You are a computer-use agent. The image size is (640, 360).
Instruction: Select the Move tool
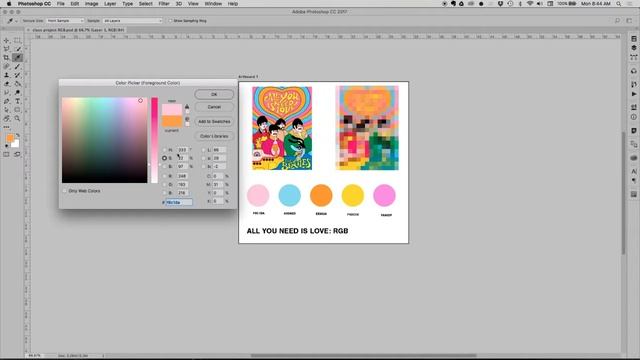[x=6, y=40]
